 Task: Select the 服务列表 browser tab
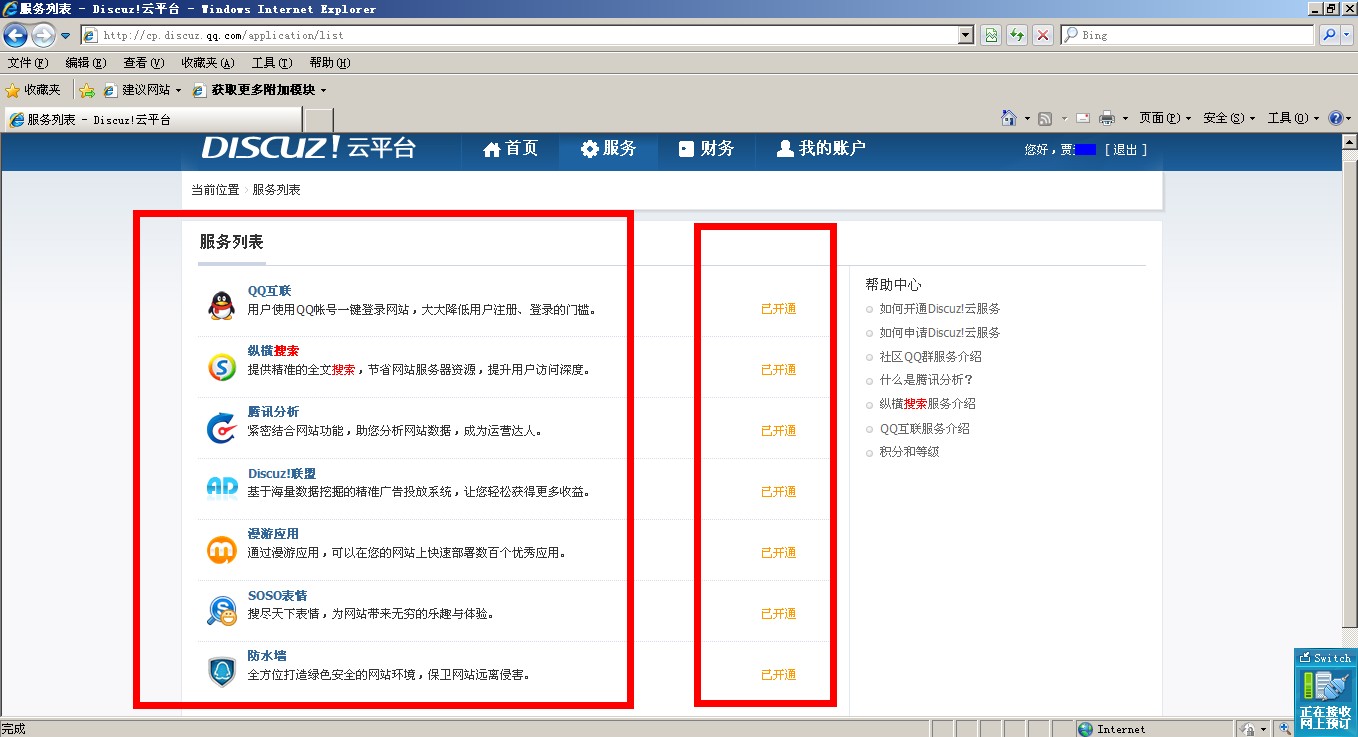(152, 120)
